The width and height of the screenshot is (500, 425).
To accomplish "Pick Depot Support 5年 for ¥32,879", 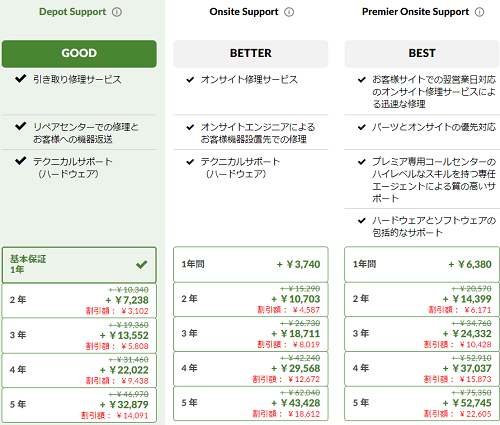I will [79, 405].
